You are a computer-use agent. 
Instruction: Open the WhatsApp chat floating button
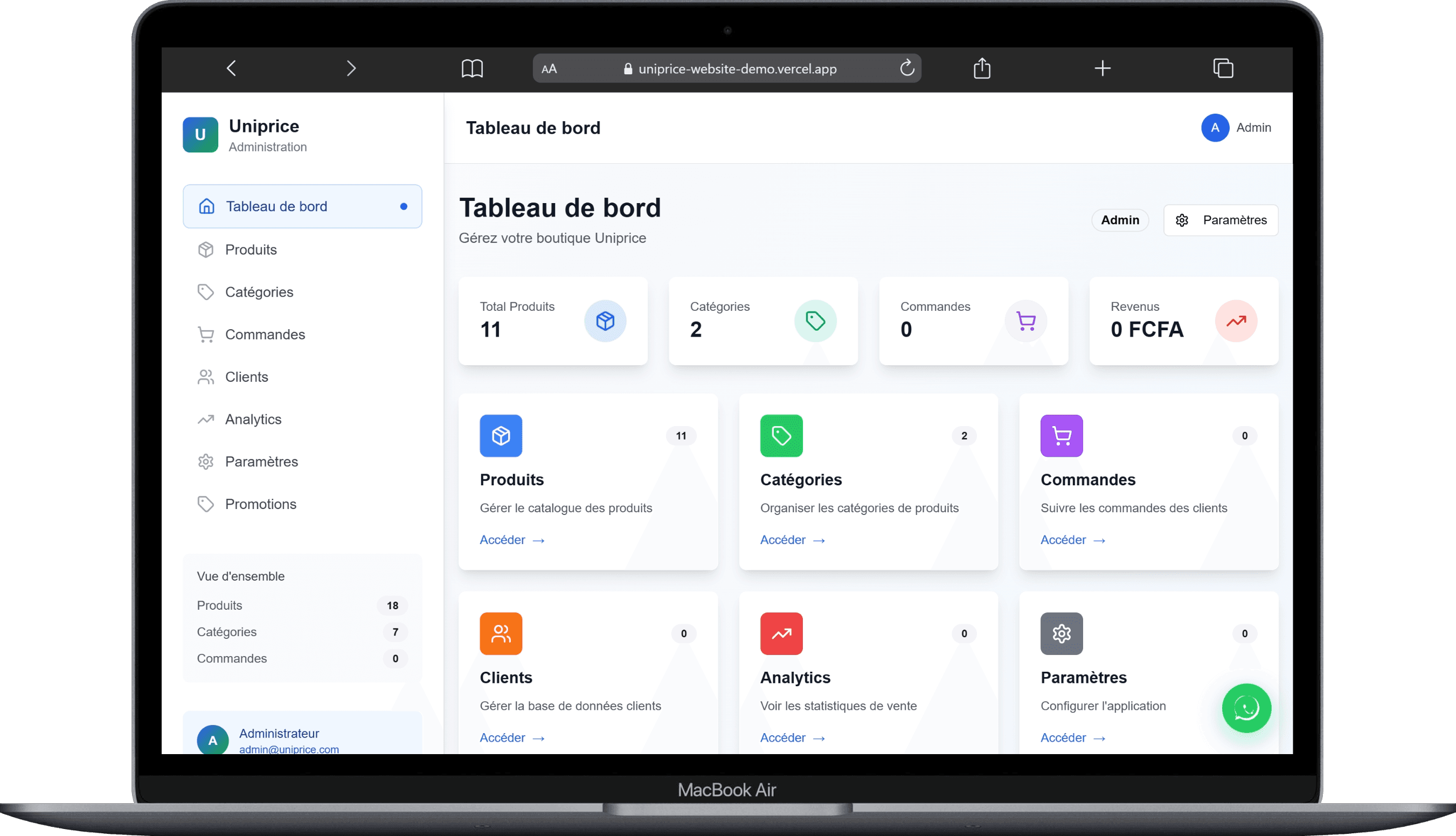pos(1246,708)
